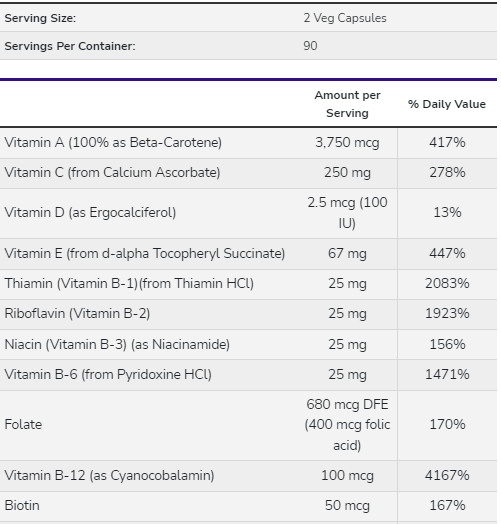
Task: Click the Folate row label
Action: click(x=23, y=425)
